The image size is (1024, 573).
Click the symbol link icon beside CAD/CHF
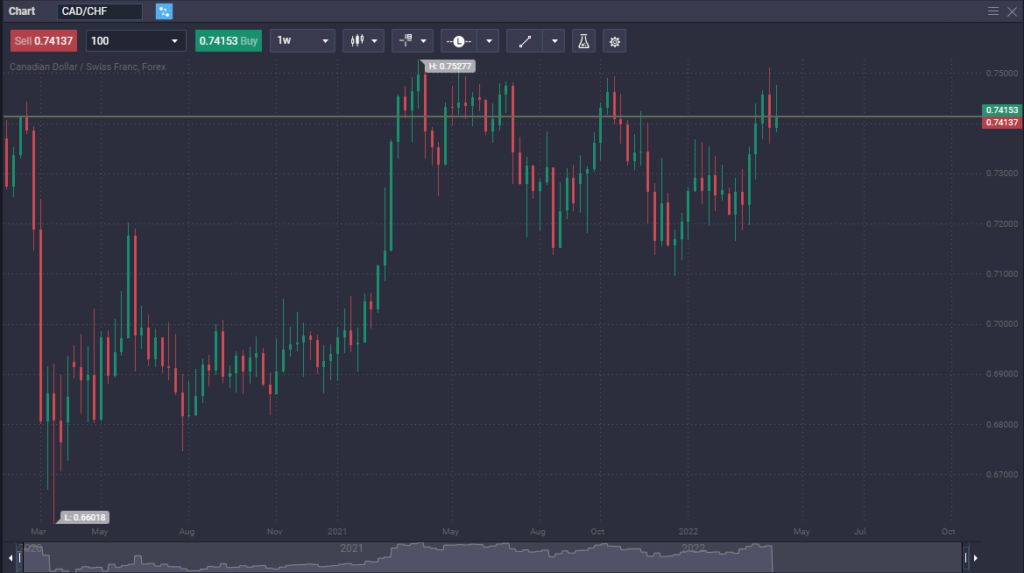coord(164,11)
